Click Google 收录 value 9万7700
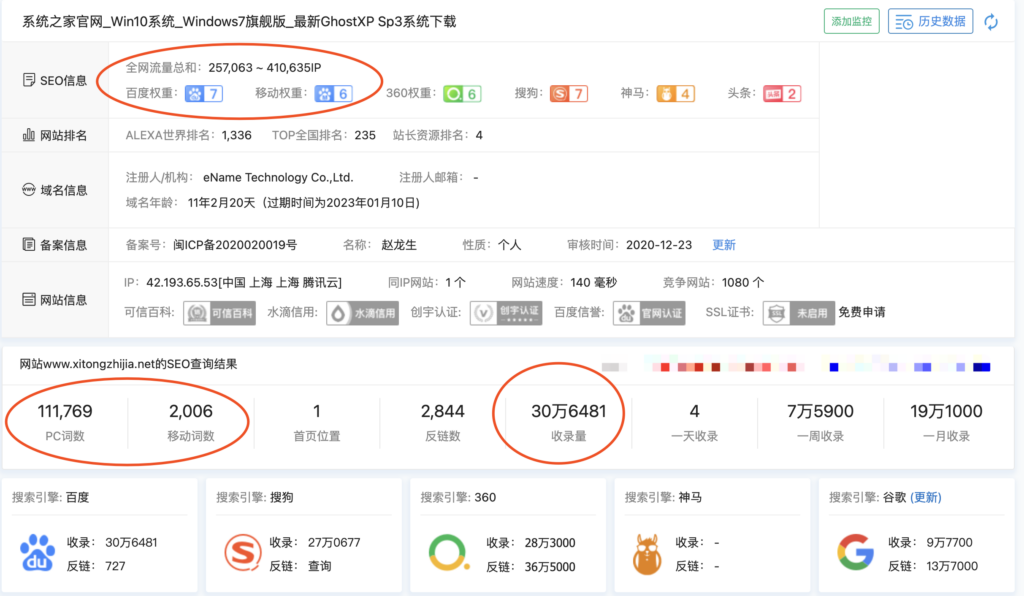1024x596 pixels. [x=950, y=542]
